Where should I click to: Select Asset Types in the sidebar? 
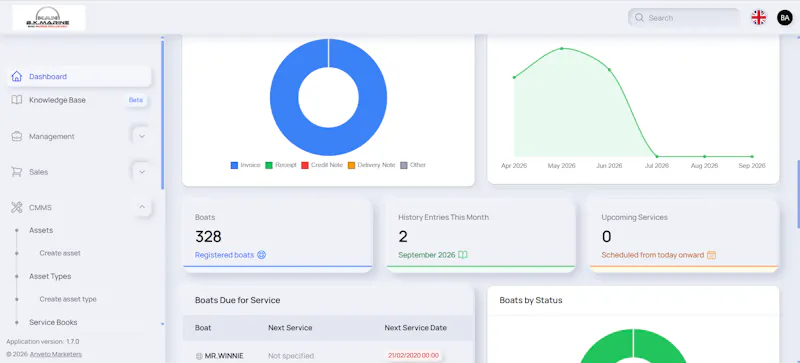click(x=50, y=276)
